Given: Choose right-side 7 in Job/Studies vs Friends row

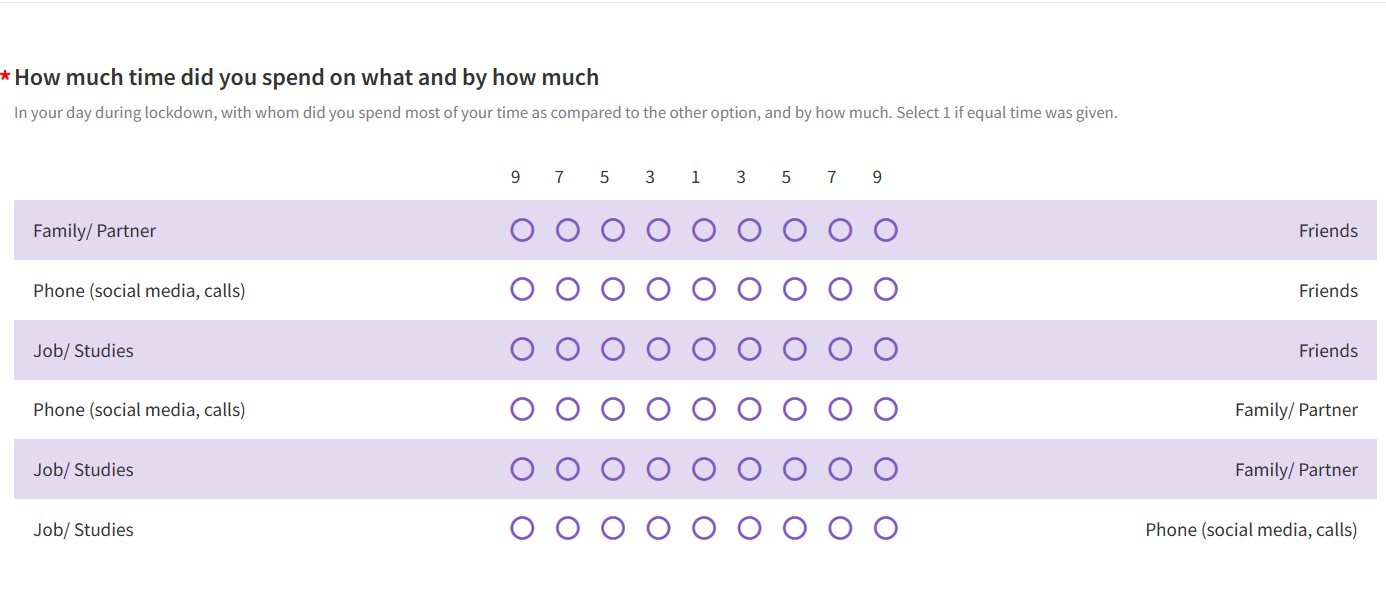Looking at the screenshot, I should click(840, 350).
